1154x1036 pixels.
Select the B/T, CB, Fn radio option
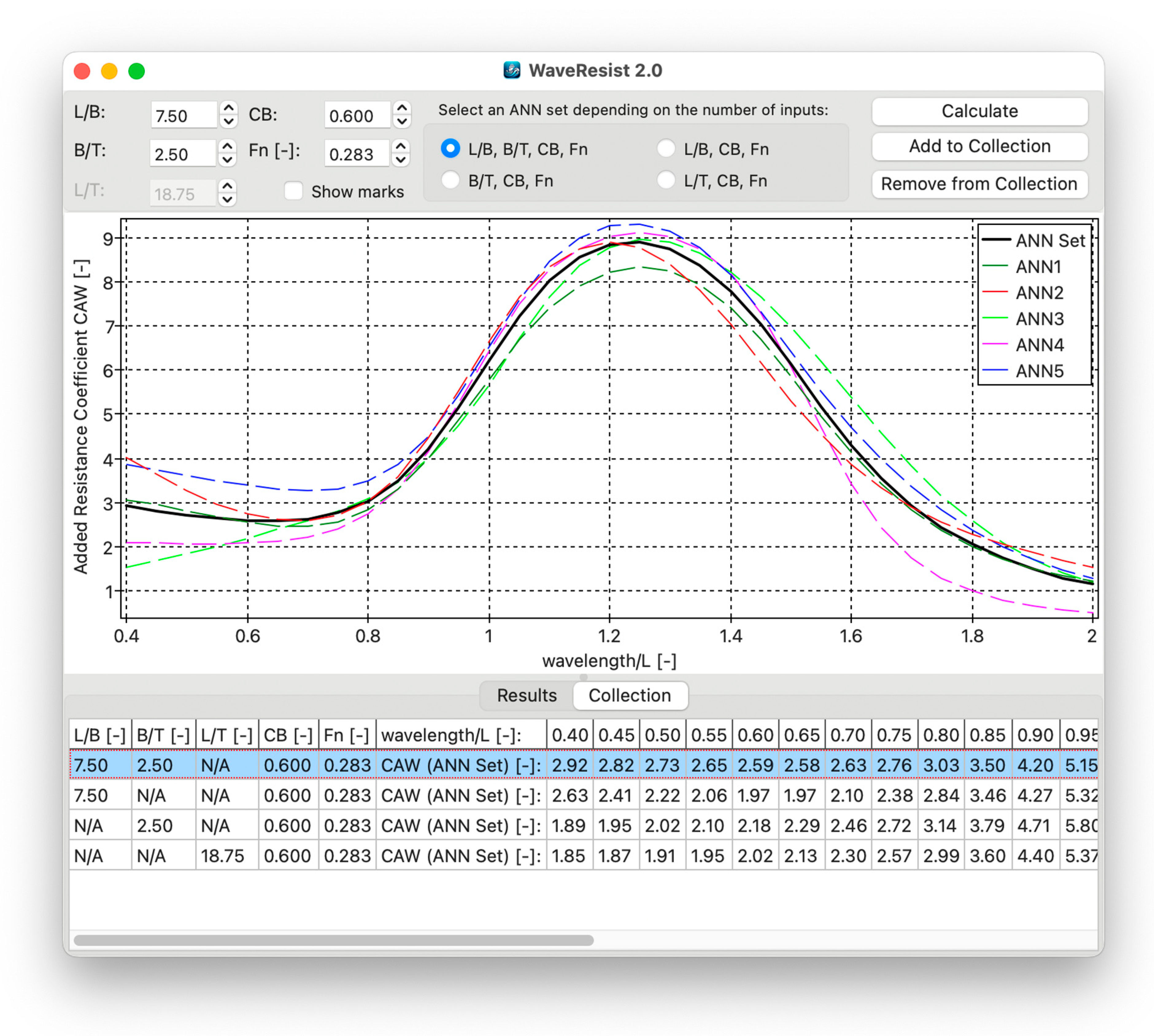coord(450,180)
